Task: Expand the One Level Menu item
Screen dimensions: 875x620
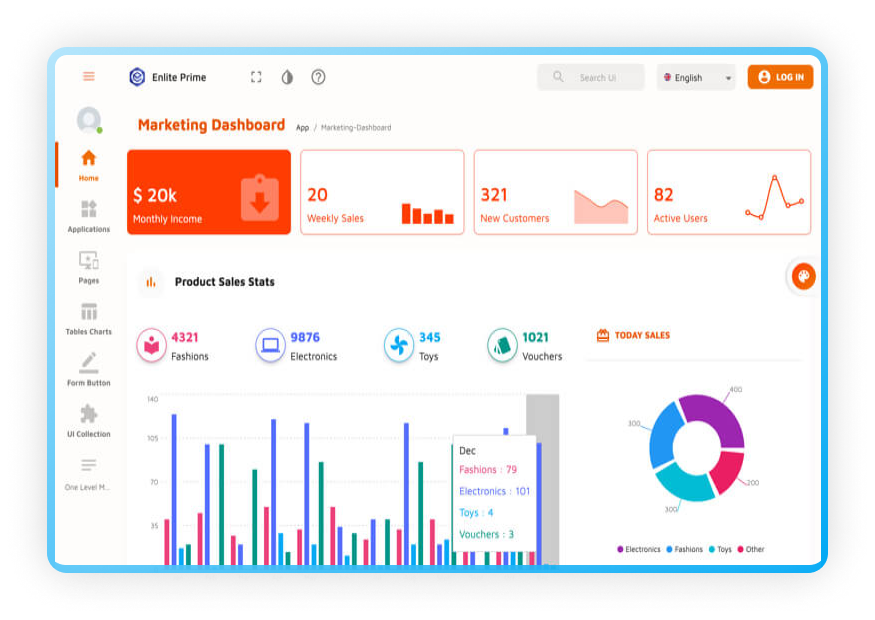Action: click(x=89, y=473)
